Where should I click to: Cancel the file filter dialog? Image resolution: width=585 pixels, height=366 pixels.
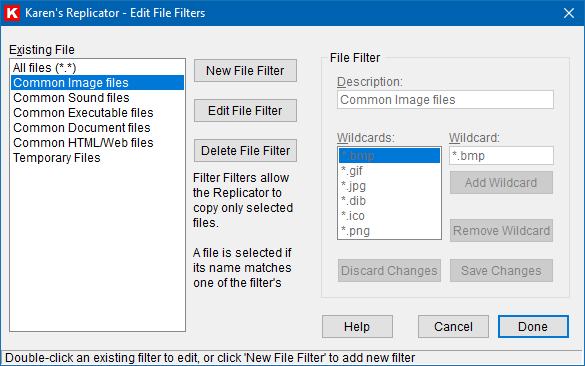(x=453, y=326)
